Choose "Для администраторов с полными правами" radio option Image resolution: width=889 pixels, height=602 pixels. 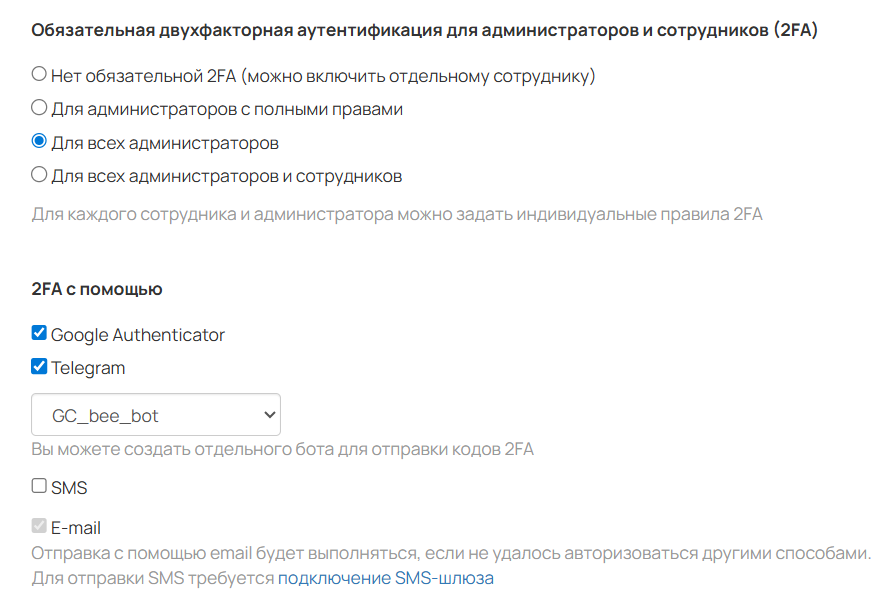(x=39, y=108)
